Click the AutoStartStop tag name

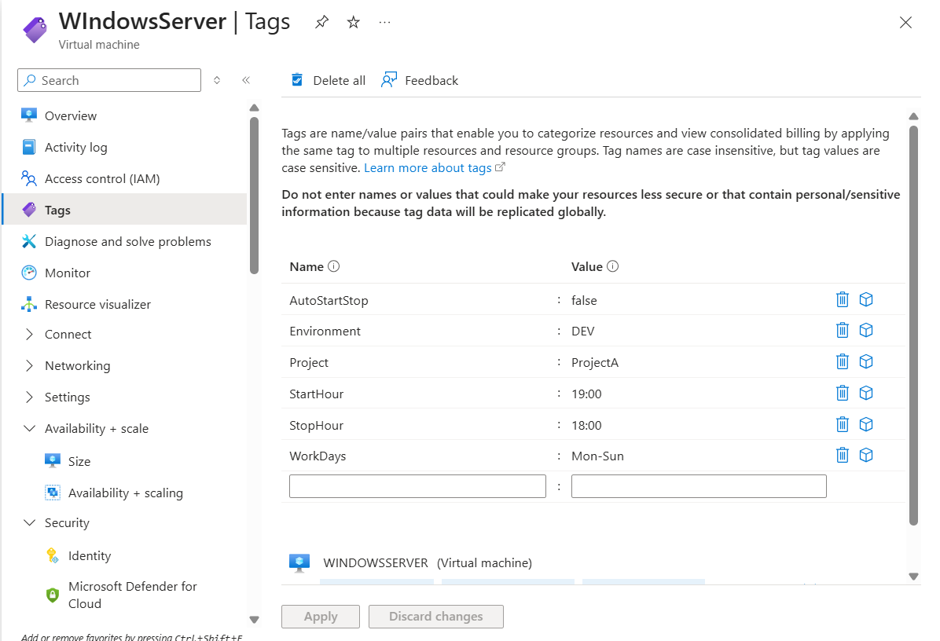(x=329, y=300)
